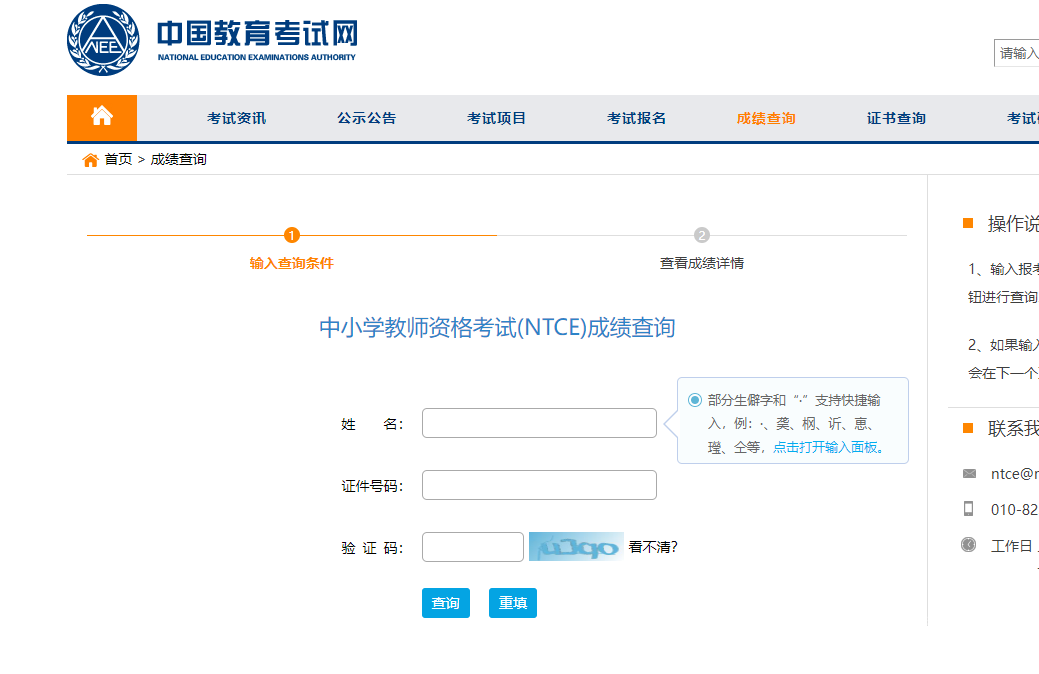Click the phone icon in contact section
This screenshot has height=674, width=1039.
point(968,508)
